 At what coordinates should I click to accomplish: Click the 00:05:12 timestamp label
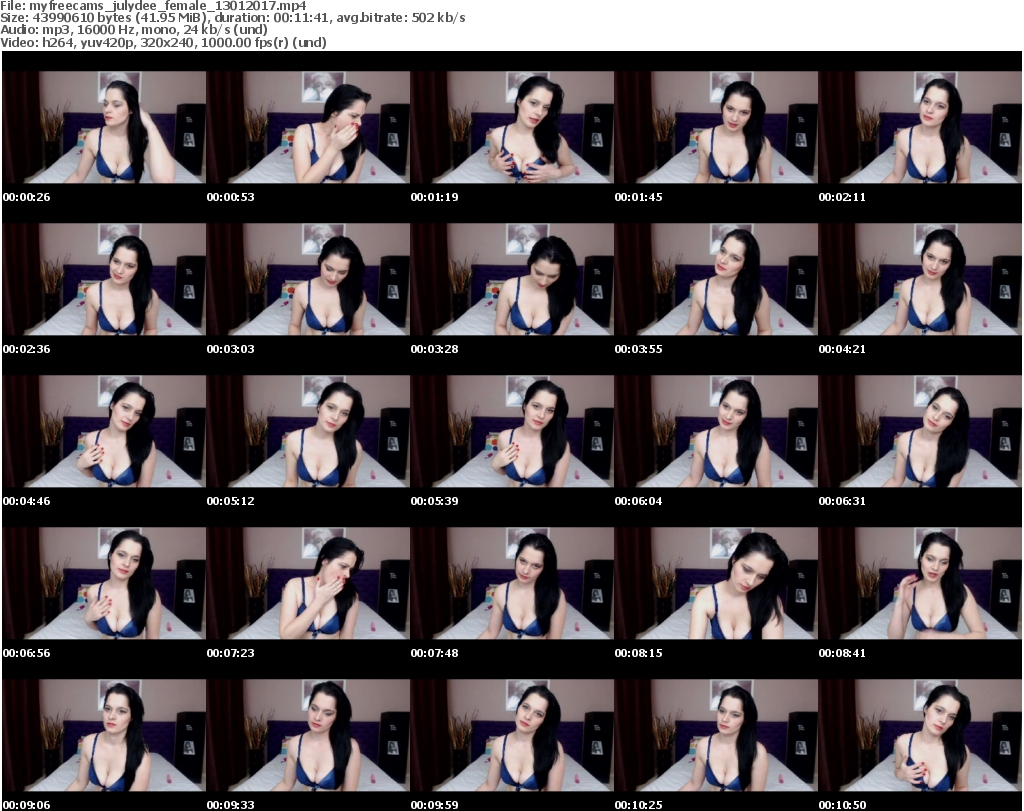point(231,501)
